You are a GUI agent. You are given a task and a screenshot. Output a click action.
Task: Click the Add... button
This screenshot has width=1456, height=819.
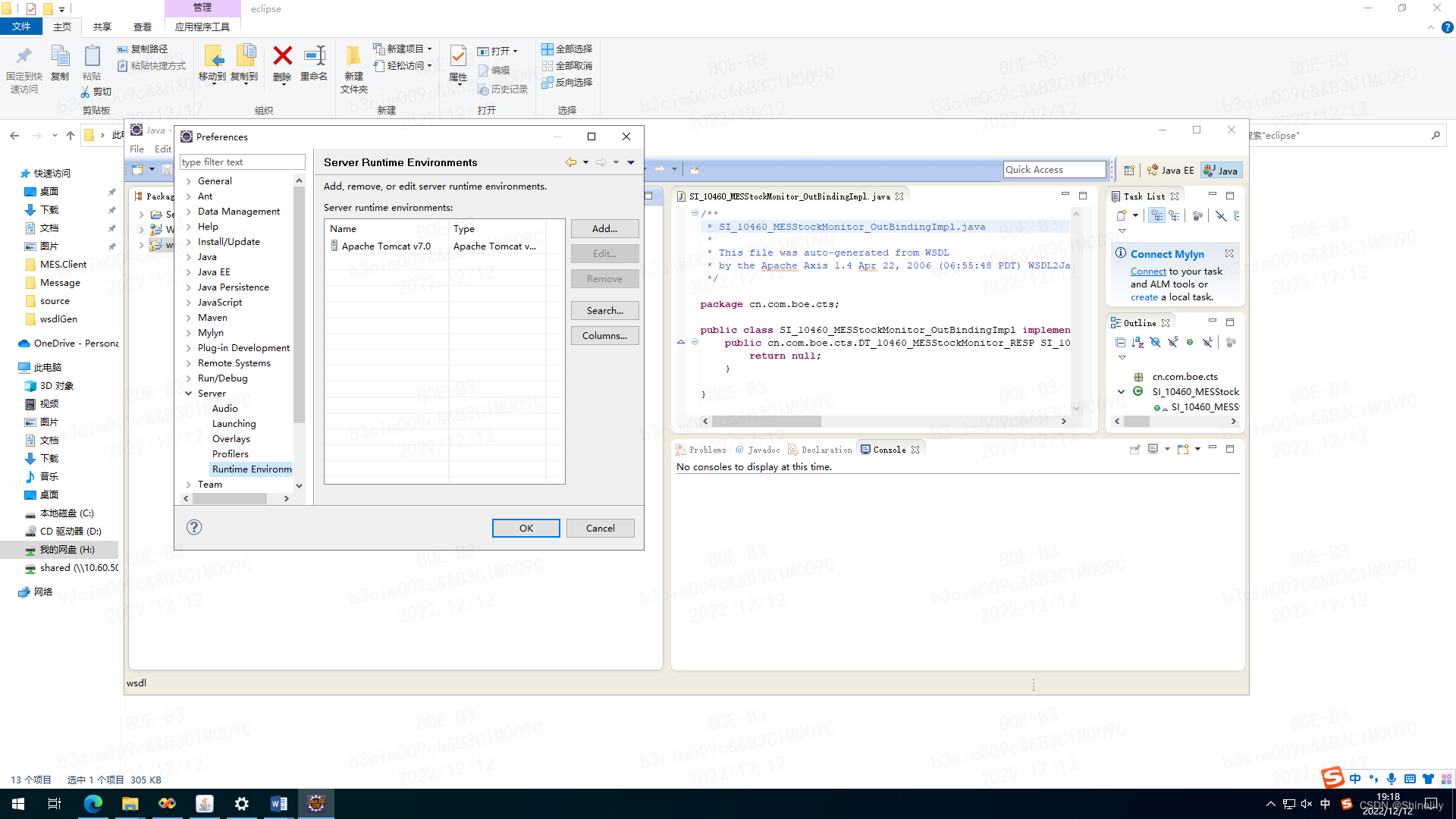click(604, 229)
